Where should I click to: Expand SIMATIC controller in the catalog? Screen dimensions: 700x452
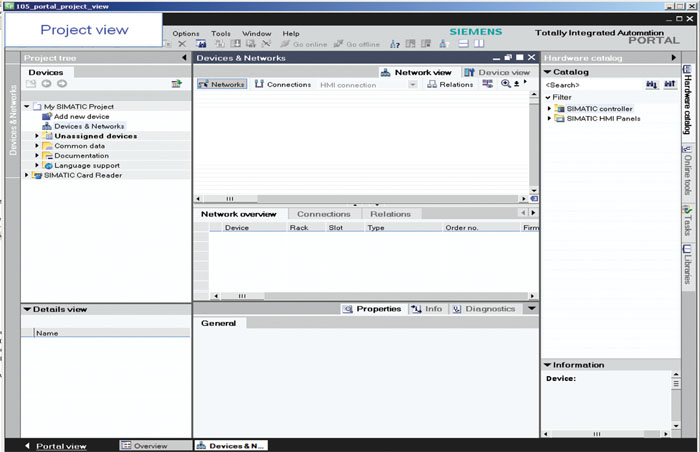pos(549,109)
